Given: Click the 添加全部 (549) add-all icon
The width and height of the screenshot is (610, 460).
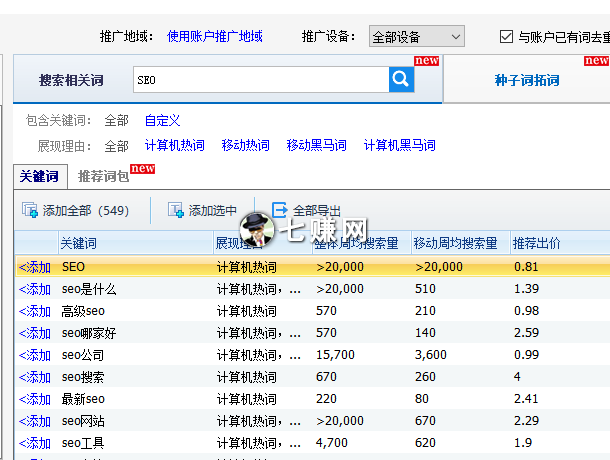Looking at the screenshot, I should pyautogui.click(x=30, y=210).
